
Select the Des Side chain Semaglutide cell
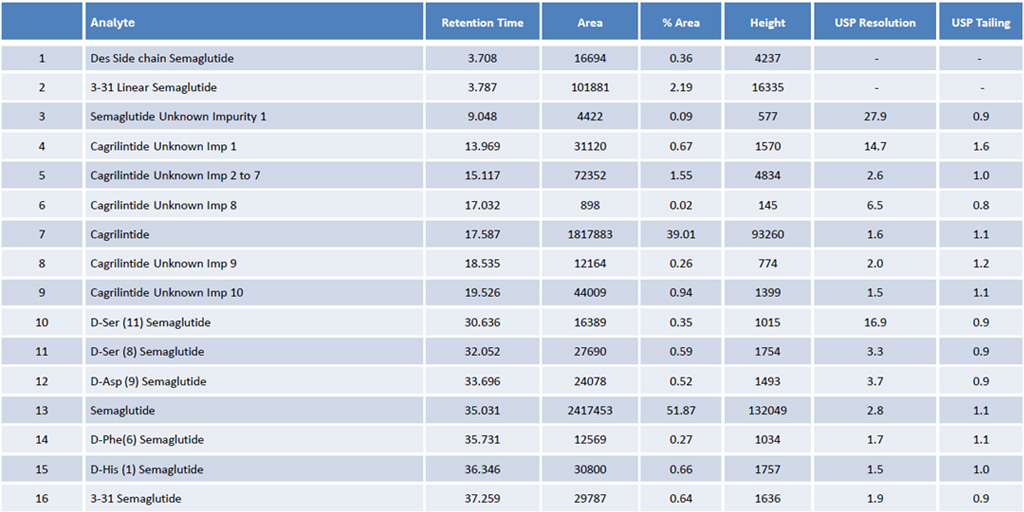click(x=161, y=58)
